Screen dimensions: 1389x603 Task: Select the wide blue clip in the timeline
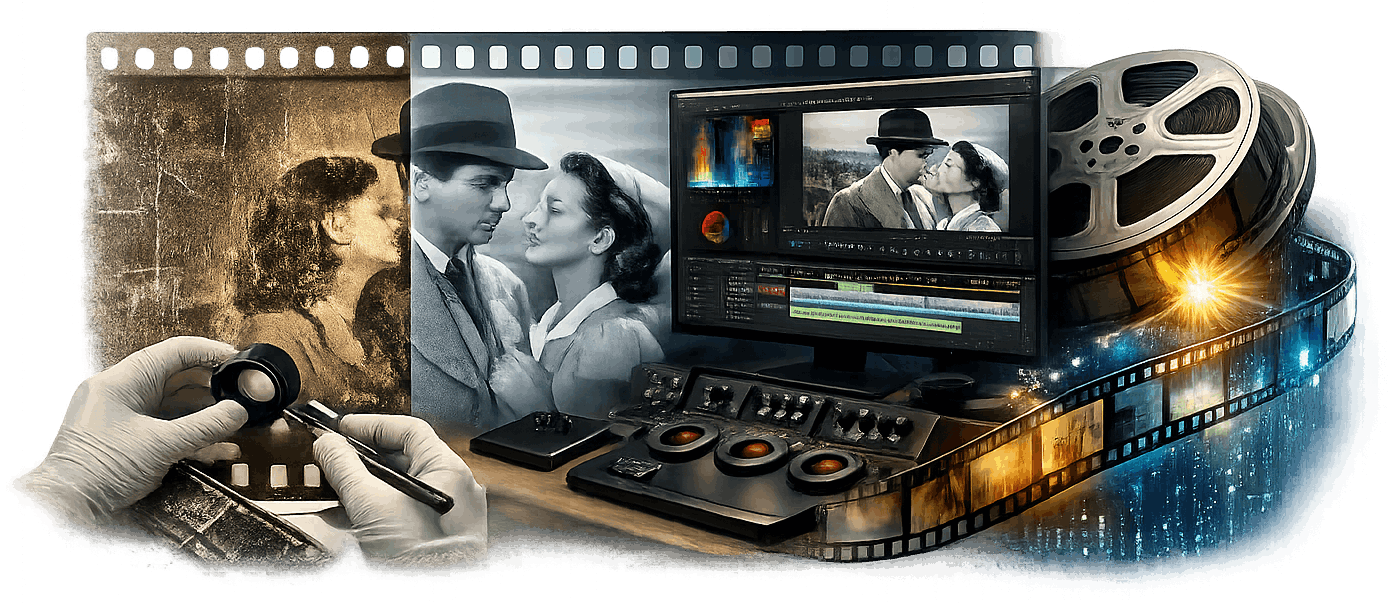(905, 304)
